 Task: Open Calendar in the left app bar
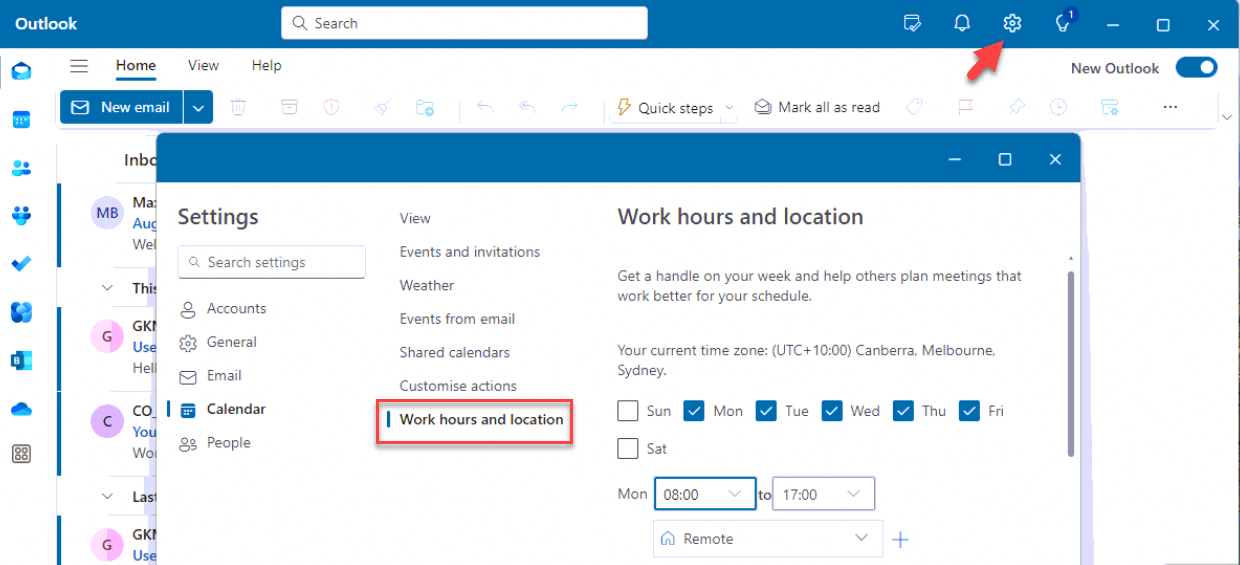tap(21, 120)
